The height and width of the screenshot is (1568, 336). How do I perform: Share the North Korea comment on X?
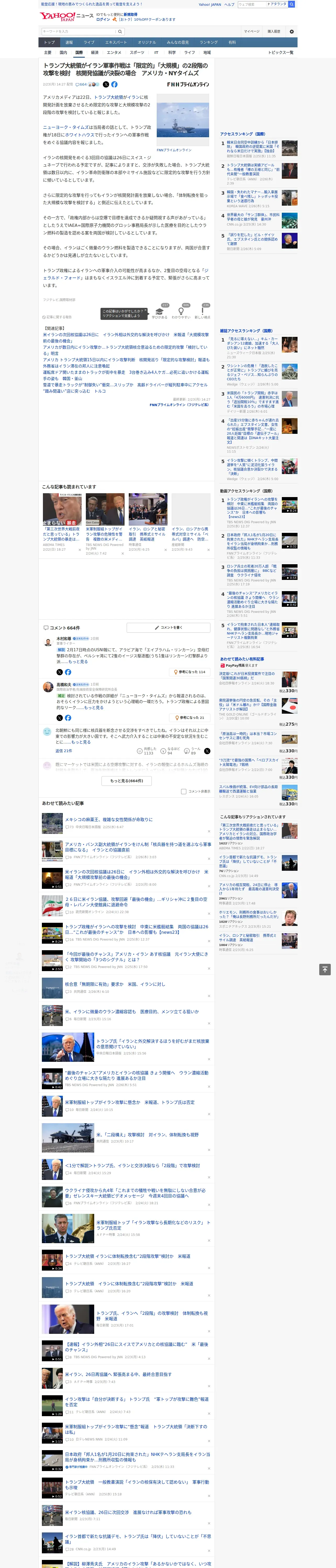click(x=207, y=751)
